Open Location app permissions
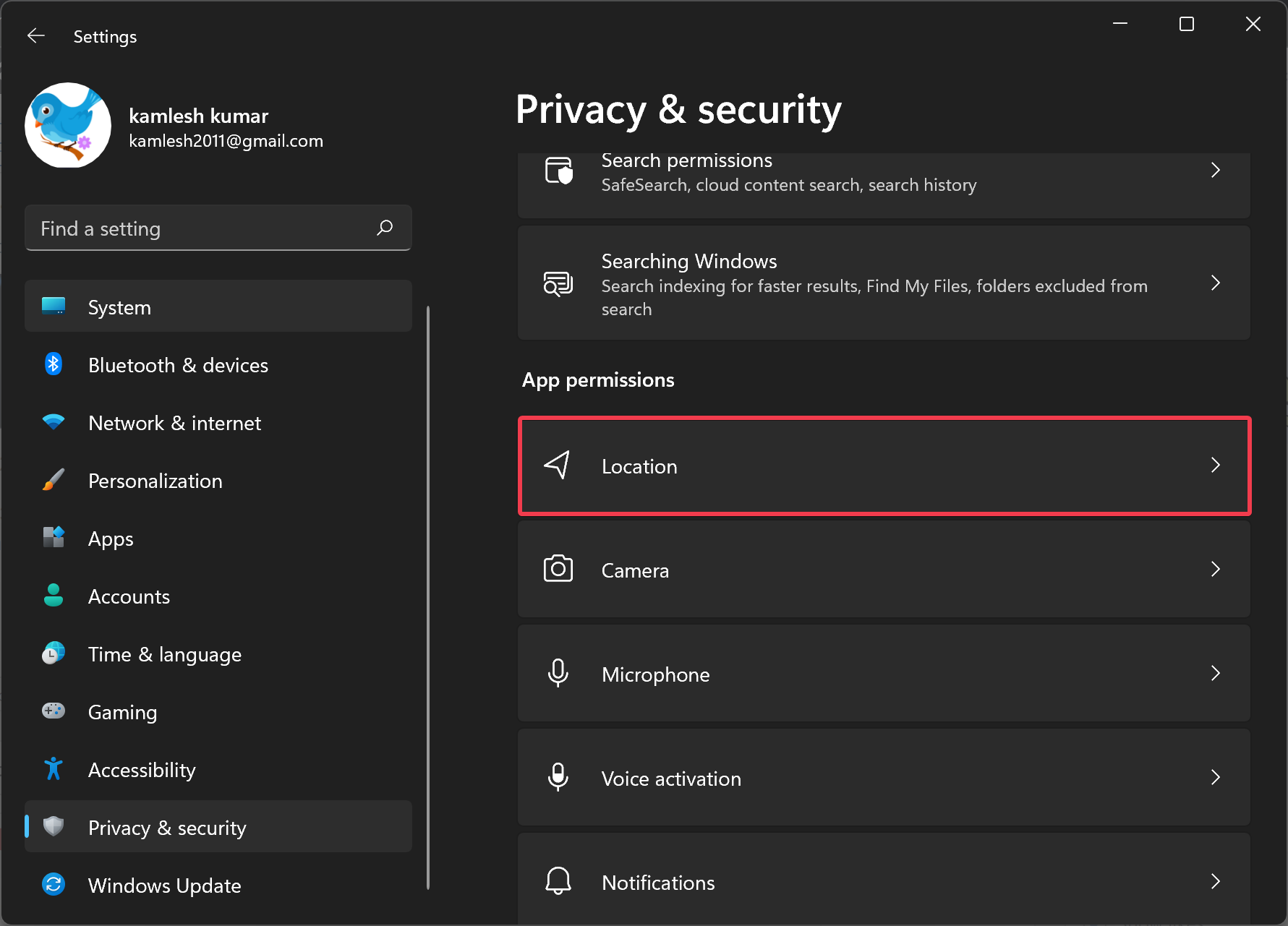 (884, 466)
